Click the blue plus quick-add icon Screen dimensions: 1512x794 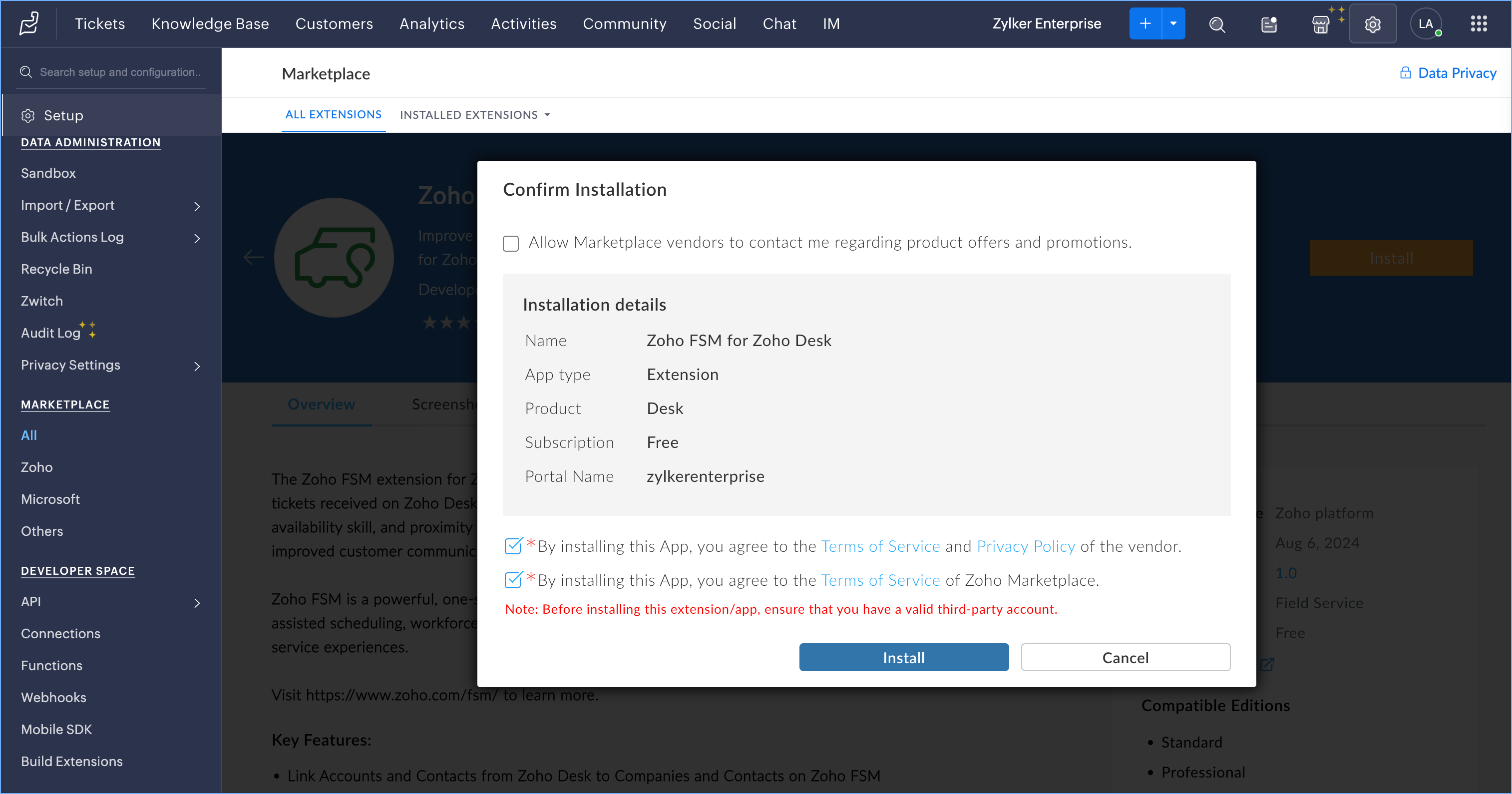(x=1145, y=24)
